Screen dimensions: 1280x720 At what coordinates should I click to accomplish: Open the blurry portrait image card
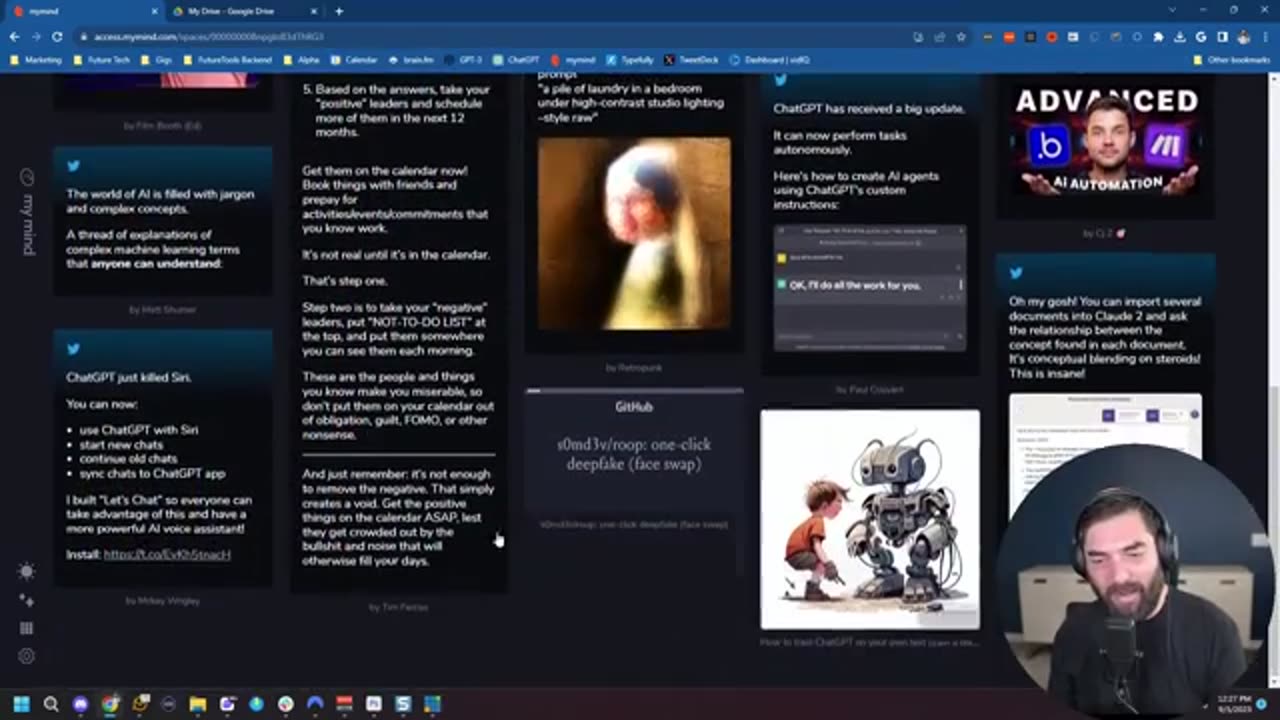click(634, 234)
